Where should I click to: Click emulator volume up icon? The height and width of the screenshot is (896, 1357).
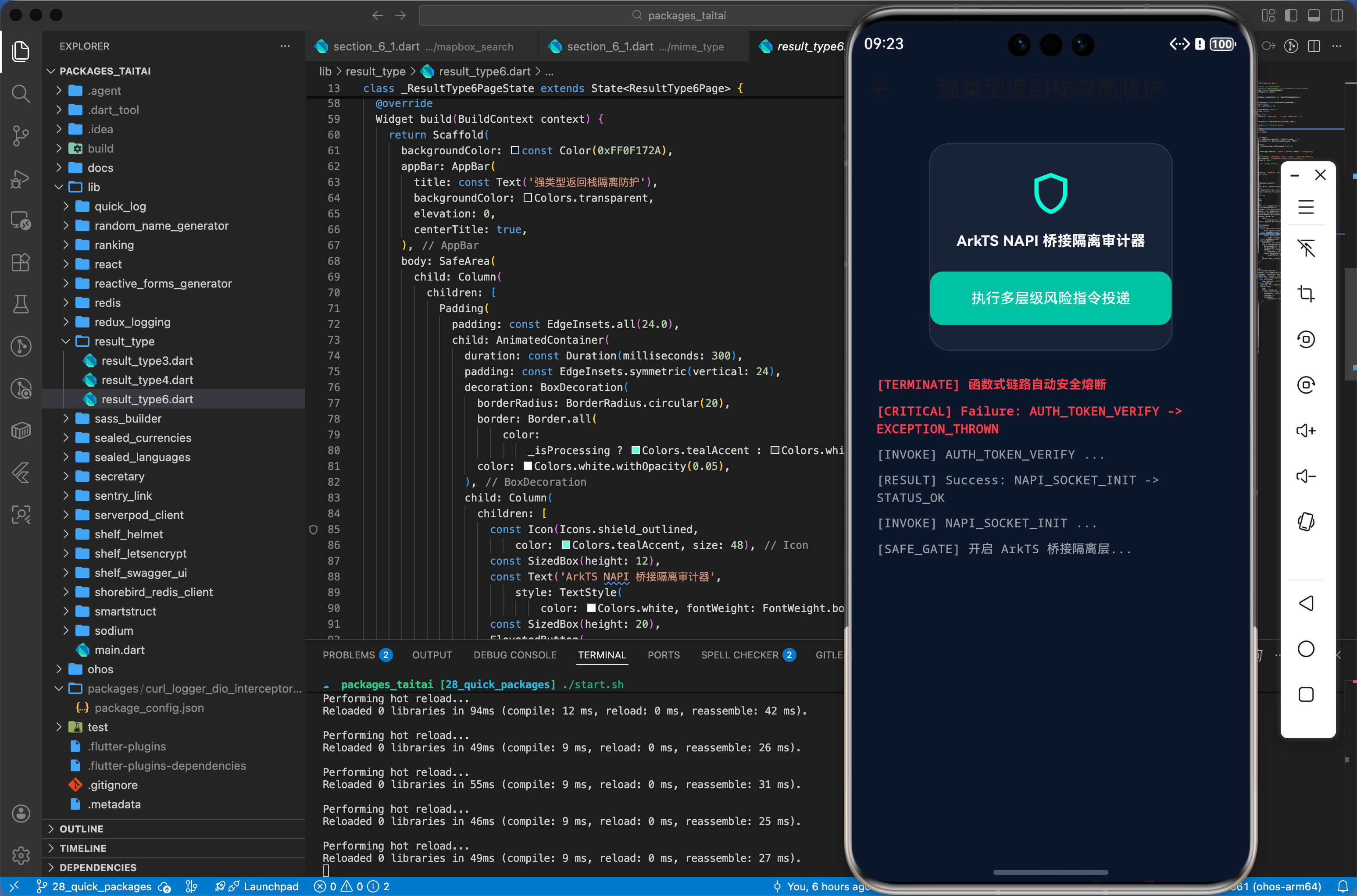(1306, 430)
